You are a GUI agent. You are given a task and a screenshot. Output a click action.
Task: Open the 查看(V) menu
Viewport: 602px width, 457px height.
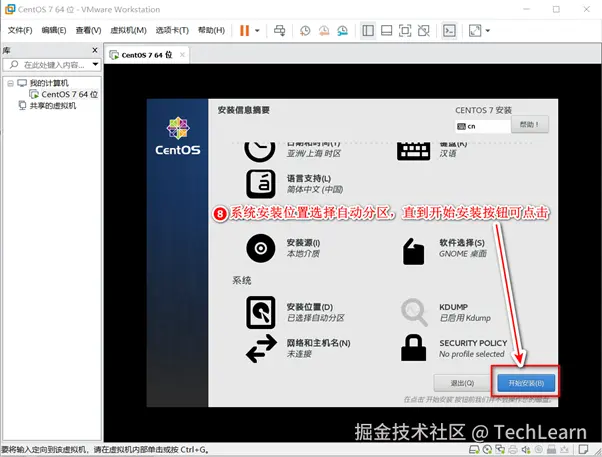(x=88, y=30)
